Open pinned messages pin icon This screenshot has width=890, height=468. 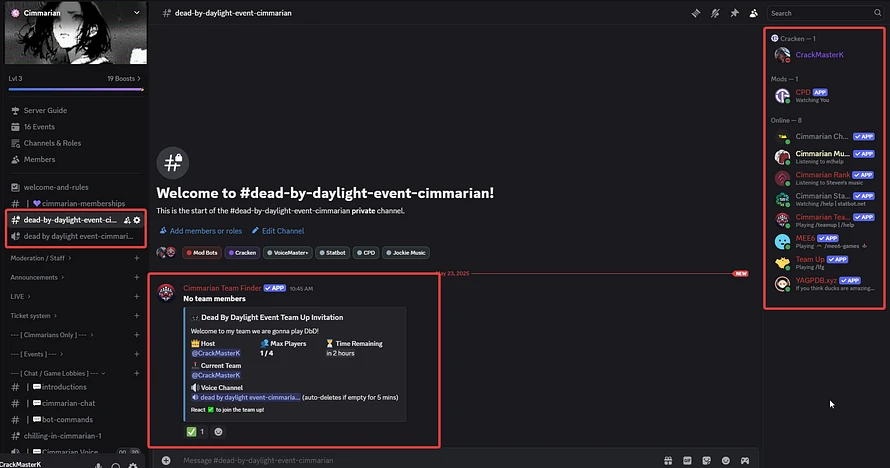(x=734, y=13)
